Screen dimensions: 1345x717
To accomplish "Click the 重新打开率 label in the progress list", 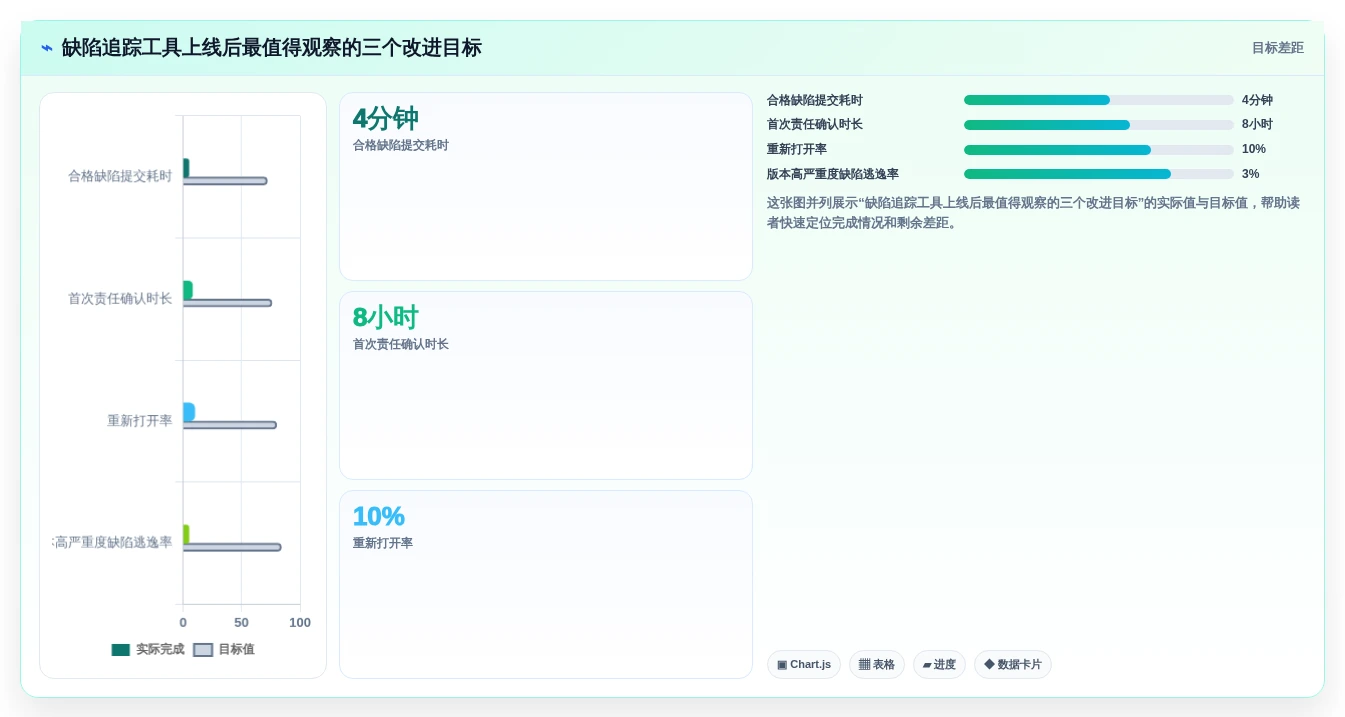I will coord(797,149).
